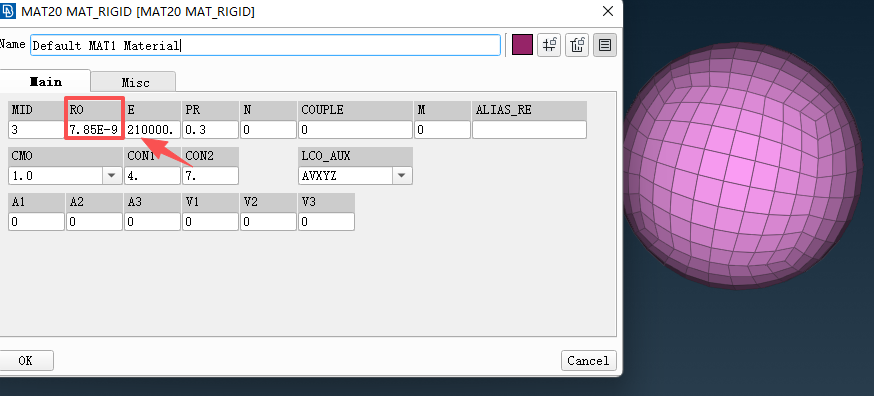Viewport: 874px width, 396px height.
Task: Select the Main tab
Action: click(45, 81)
